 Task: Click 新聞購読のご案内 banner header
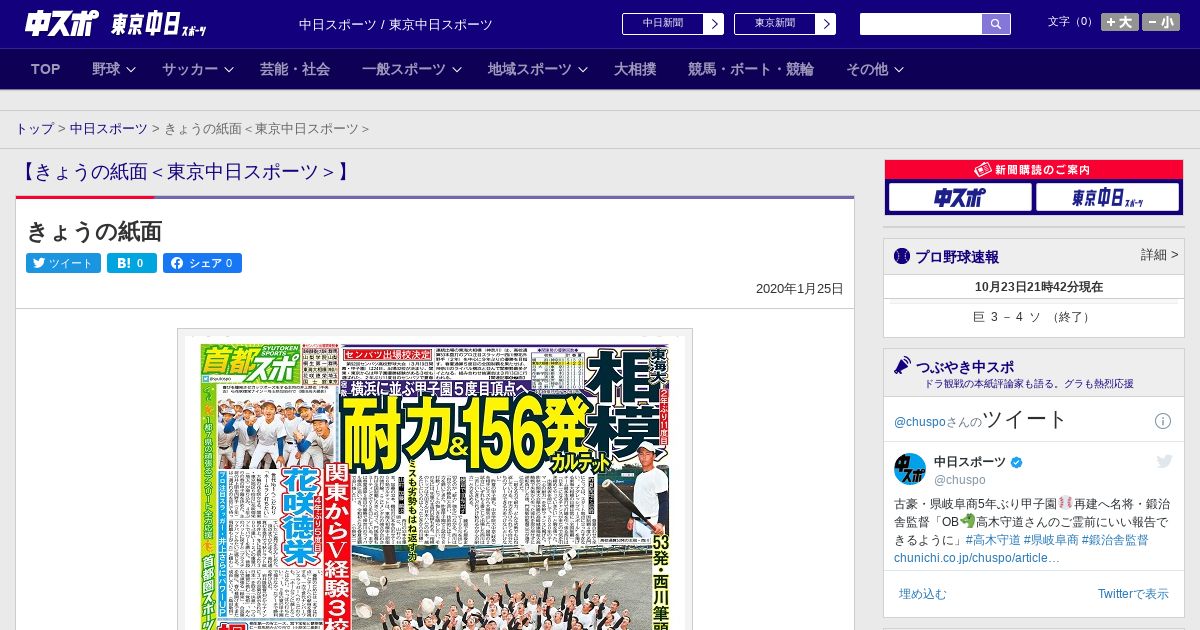coord(1033,170)
